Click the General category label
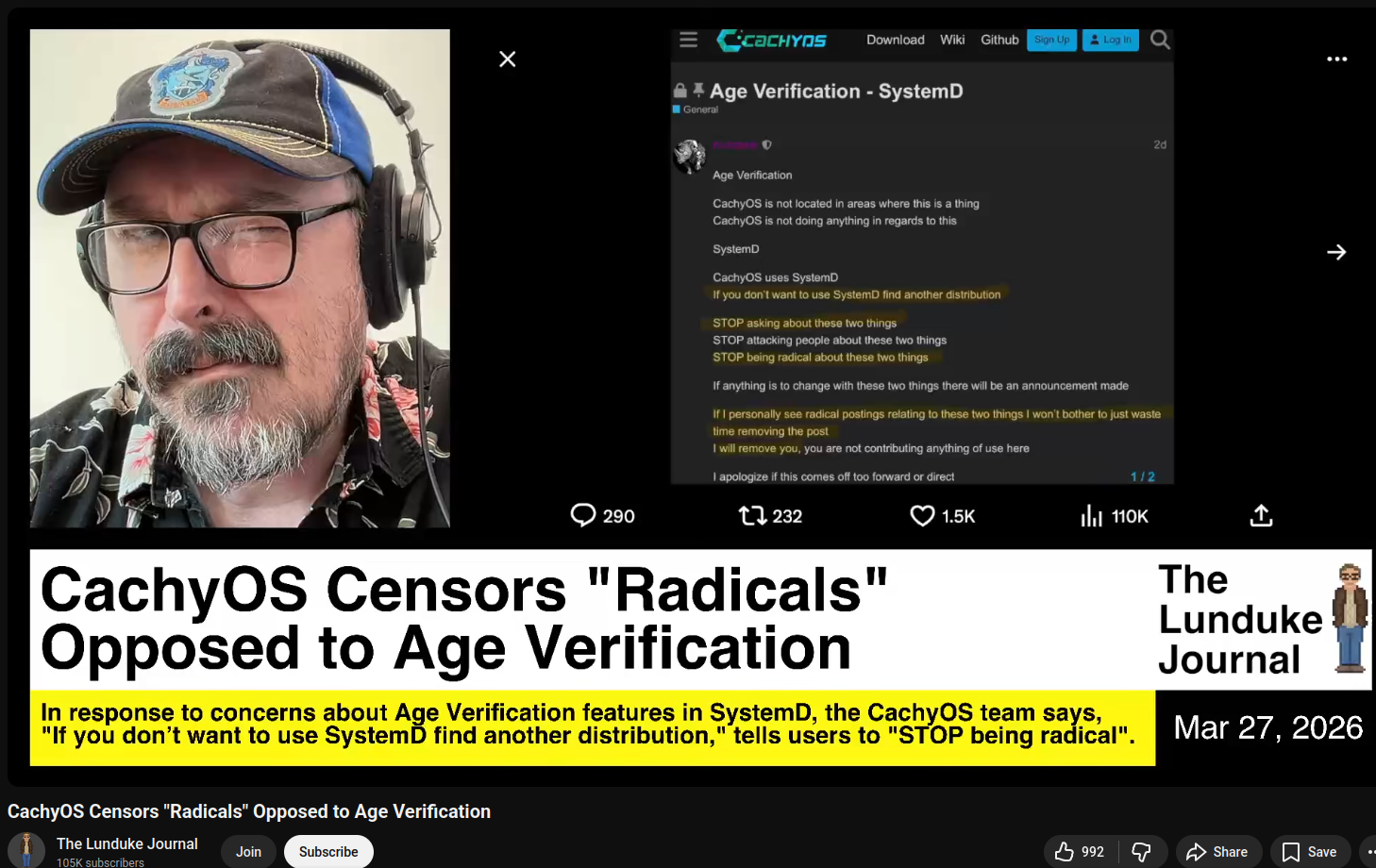Viewport: 1376px width, 868px height. 696,109
